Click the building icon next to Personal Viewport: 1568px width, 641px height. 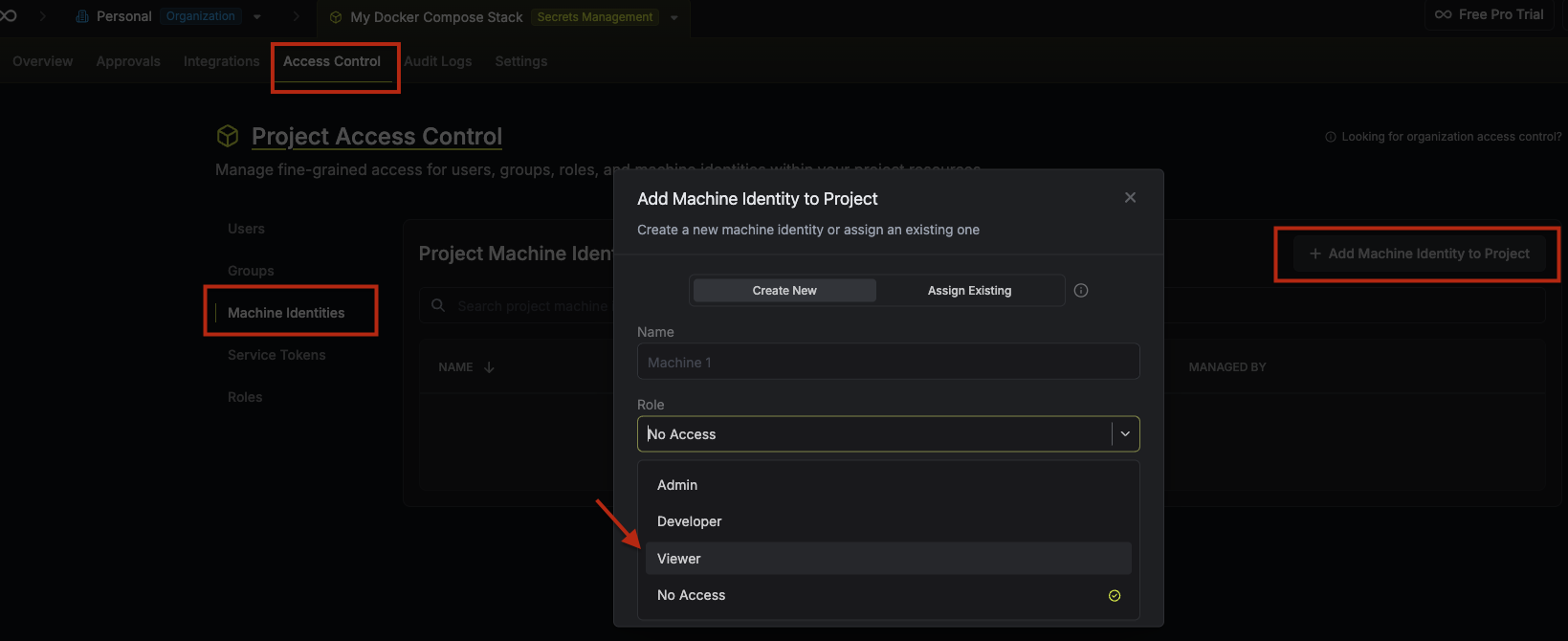tap(82, 16)
